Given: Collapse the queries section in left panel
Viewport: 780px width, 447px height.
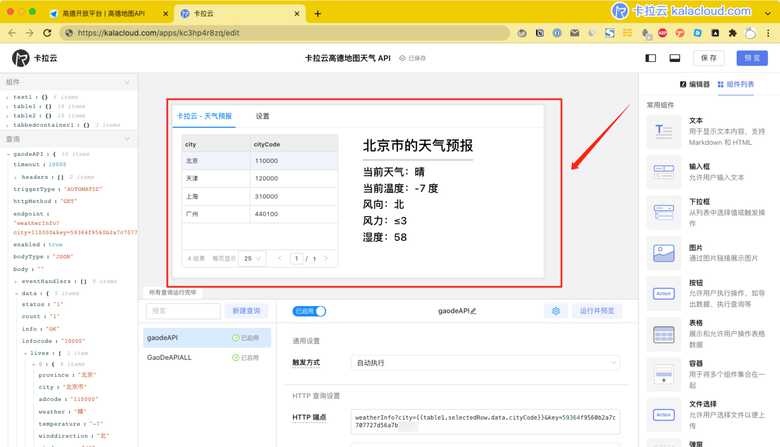Looking at the screenshot, I should point(127,139).
